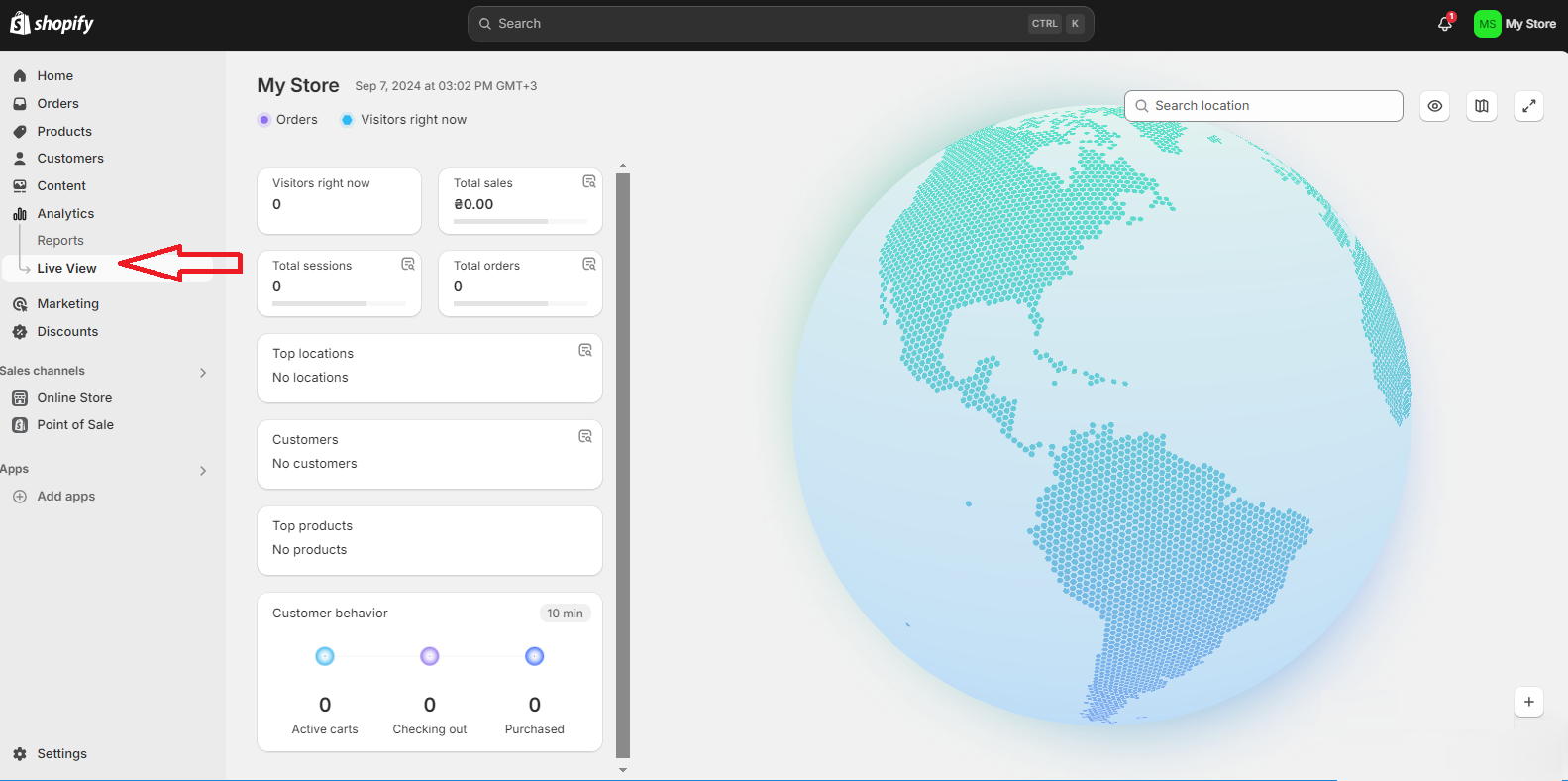
Task: Click scrollbar up arrow of metrics panel
Action: point(623,166)
